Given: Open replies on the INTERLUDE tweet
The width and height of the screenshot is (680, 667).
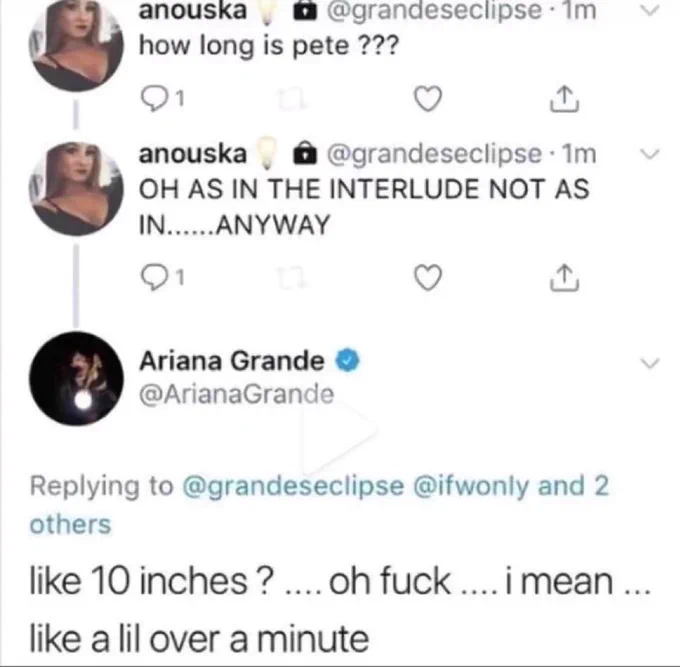Looking at the screenshot, I should pyautogui.click(x=162, y=278).
